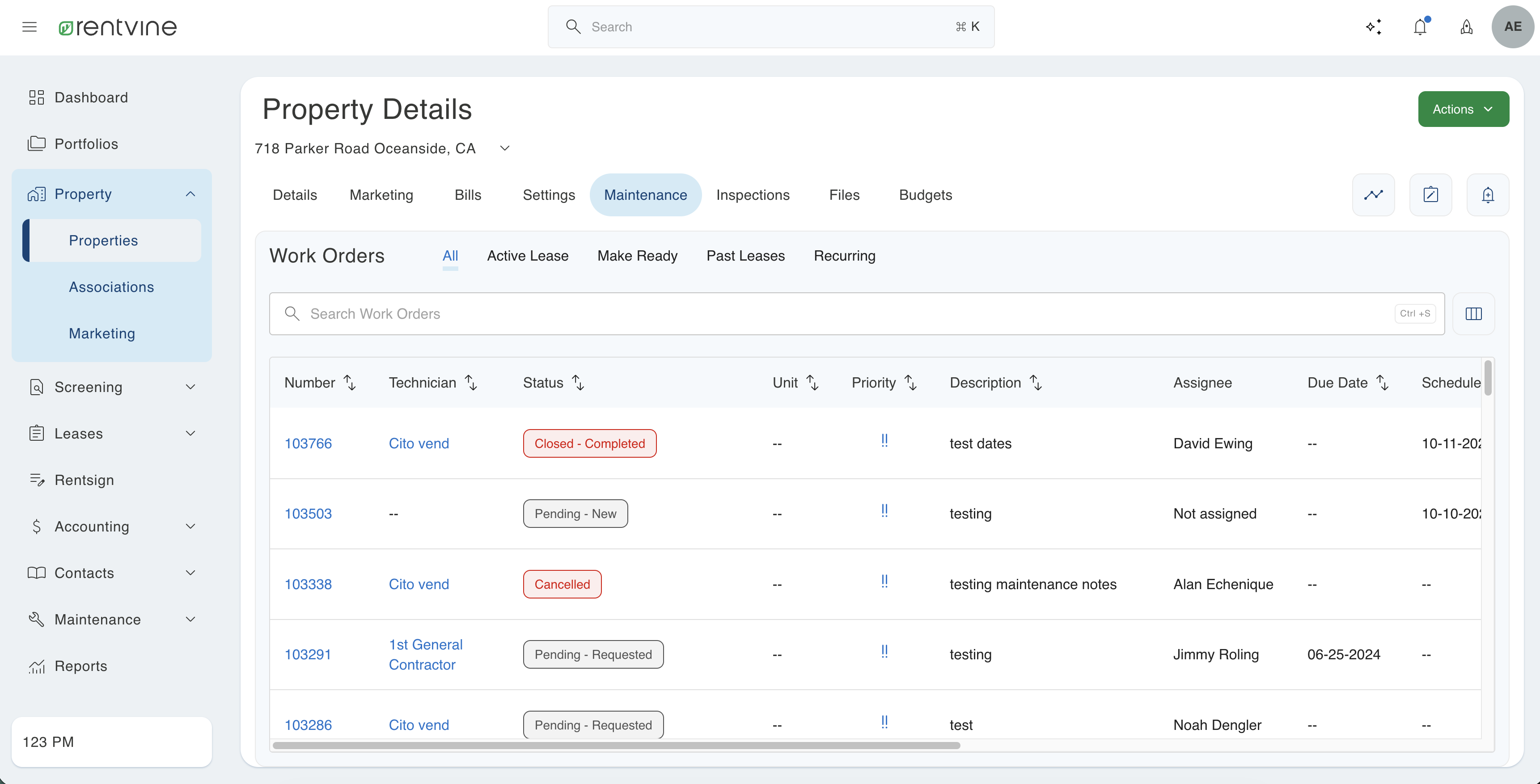Open the notifications bell
1540x784 pixels.
pos(1420,27)
